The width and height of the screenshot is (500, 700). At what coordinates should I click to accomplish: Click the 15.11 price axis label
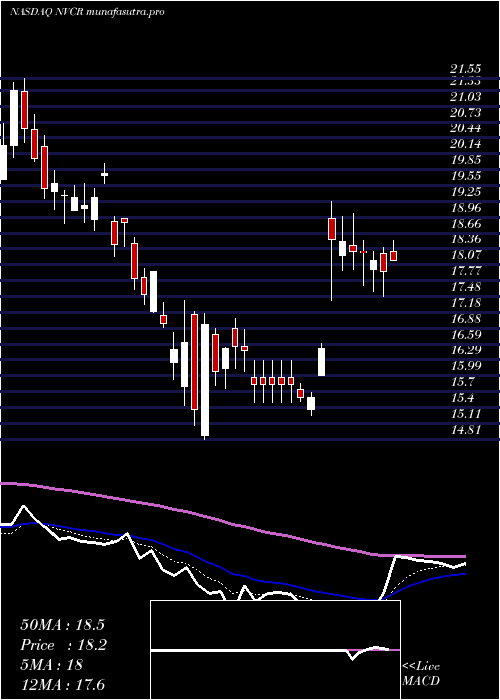pos(466,413)
